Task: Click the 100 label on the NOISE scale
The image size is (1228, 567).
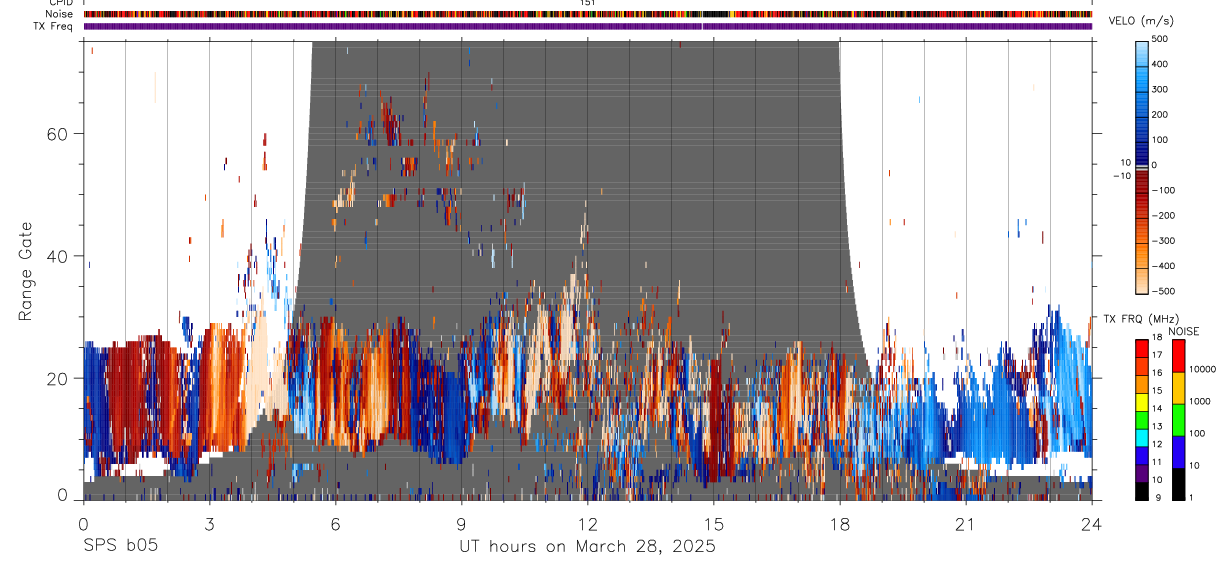Action: 1197,434
